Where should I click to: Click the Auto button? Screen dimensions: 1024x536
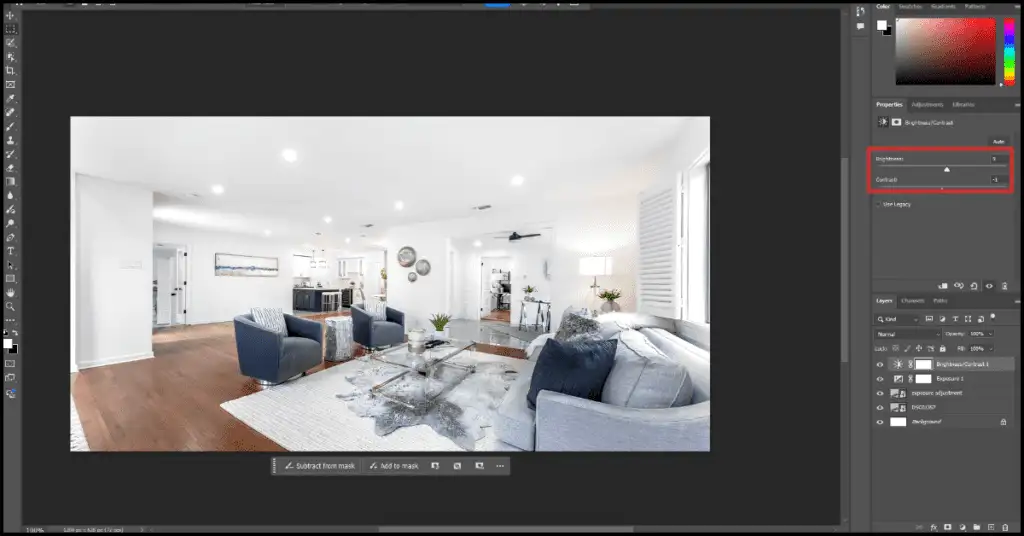(x=999, y=142)
